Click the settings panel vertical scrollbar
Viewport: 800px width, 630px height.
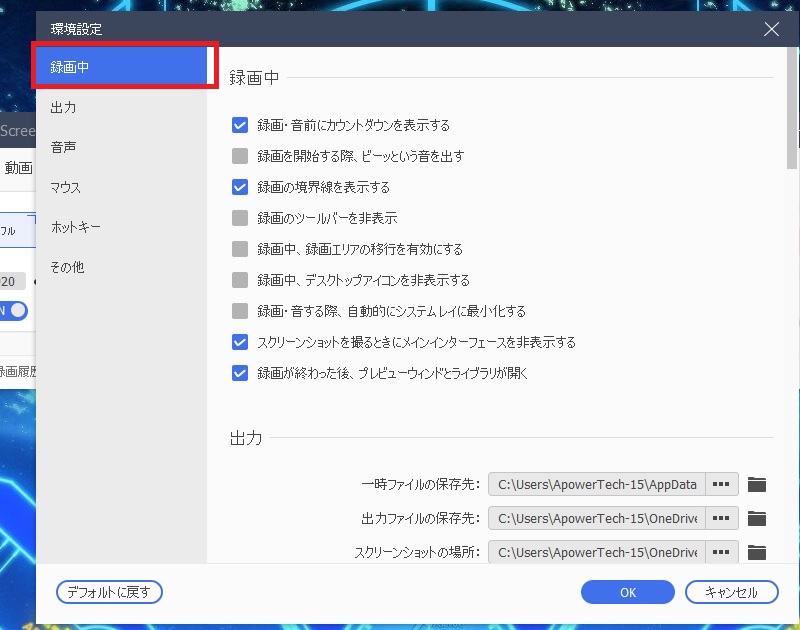tap(792, 108)
